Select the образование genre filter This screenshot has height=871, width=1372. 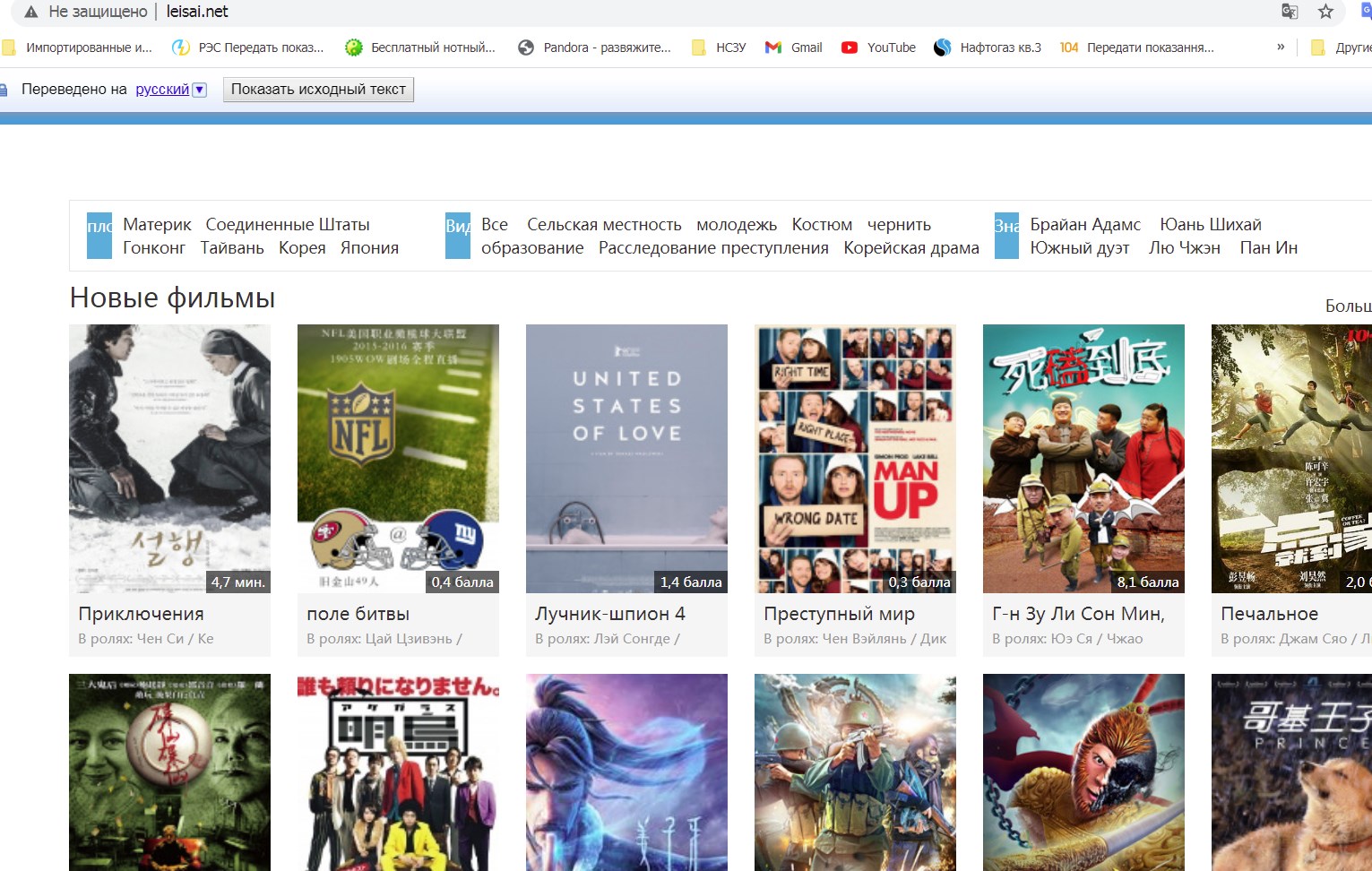tap(532, 247)
